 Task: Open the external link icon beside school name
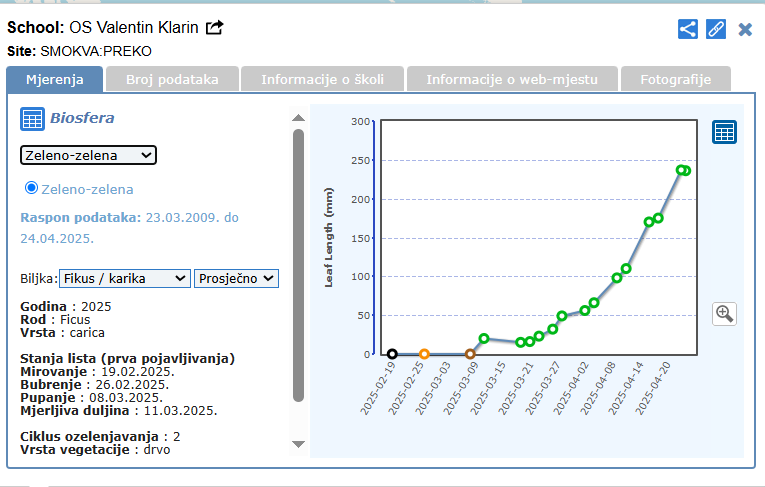pyautogui.click(x=215, y=28)
